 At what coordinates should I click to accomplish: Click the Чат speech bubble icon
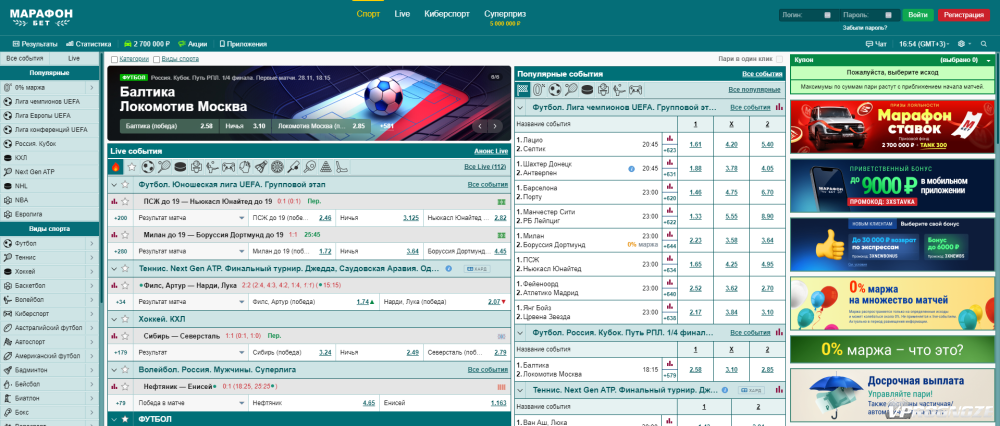click(868, 44)
